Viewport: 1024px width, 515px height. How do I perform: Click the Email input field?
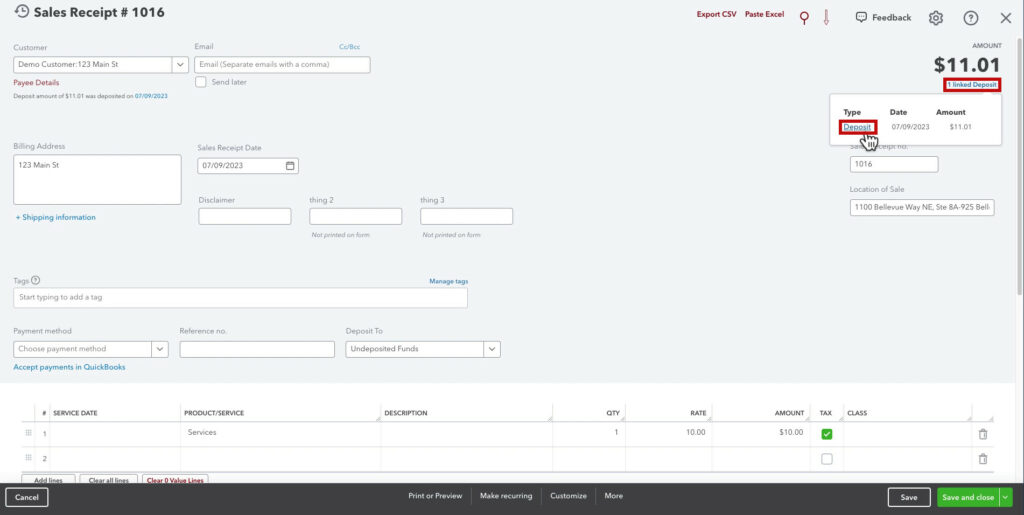pyautogui.click(x=282, y=65)
